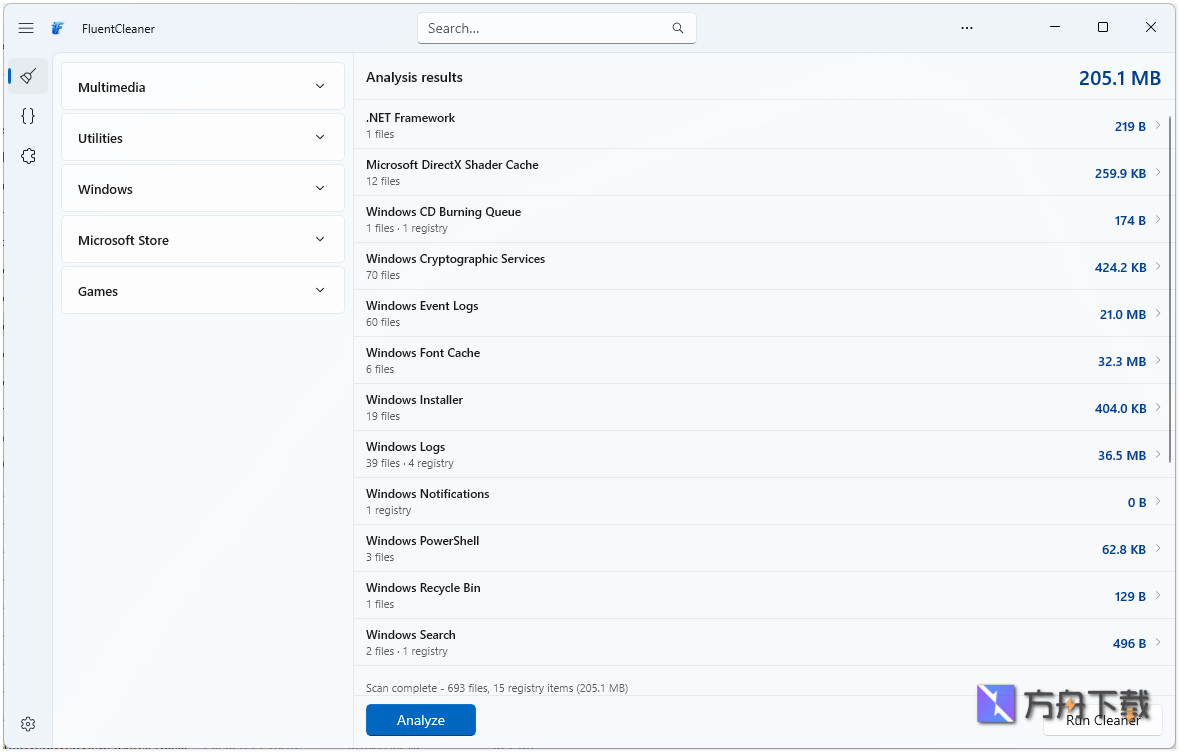
Task: Click the '39 files · 4 registry' subtitle
Action: click(x=409, y=463)
